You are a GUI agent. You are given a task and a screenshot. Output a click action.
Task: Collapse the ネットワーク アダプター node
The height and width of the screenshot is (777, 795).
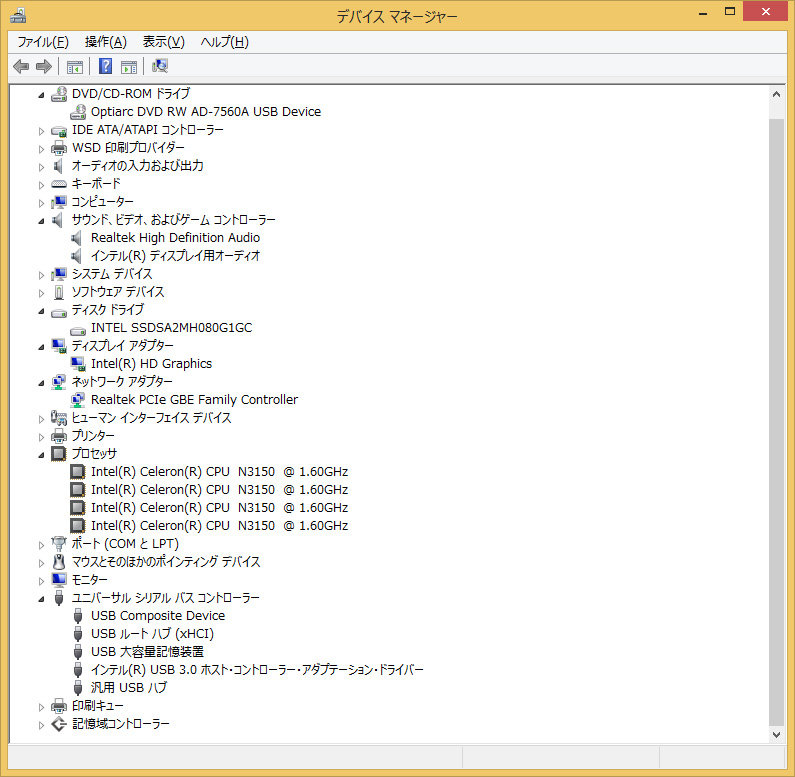coord(41,383)
